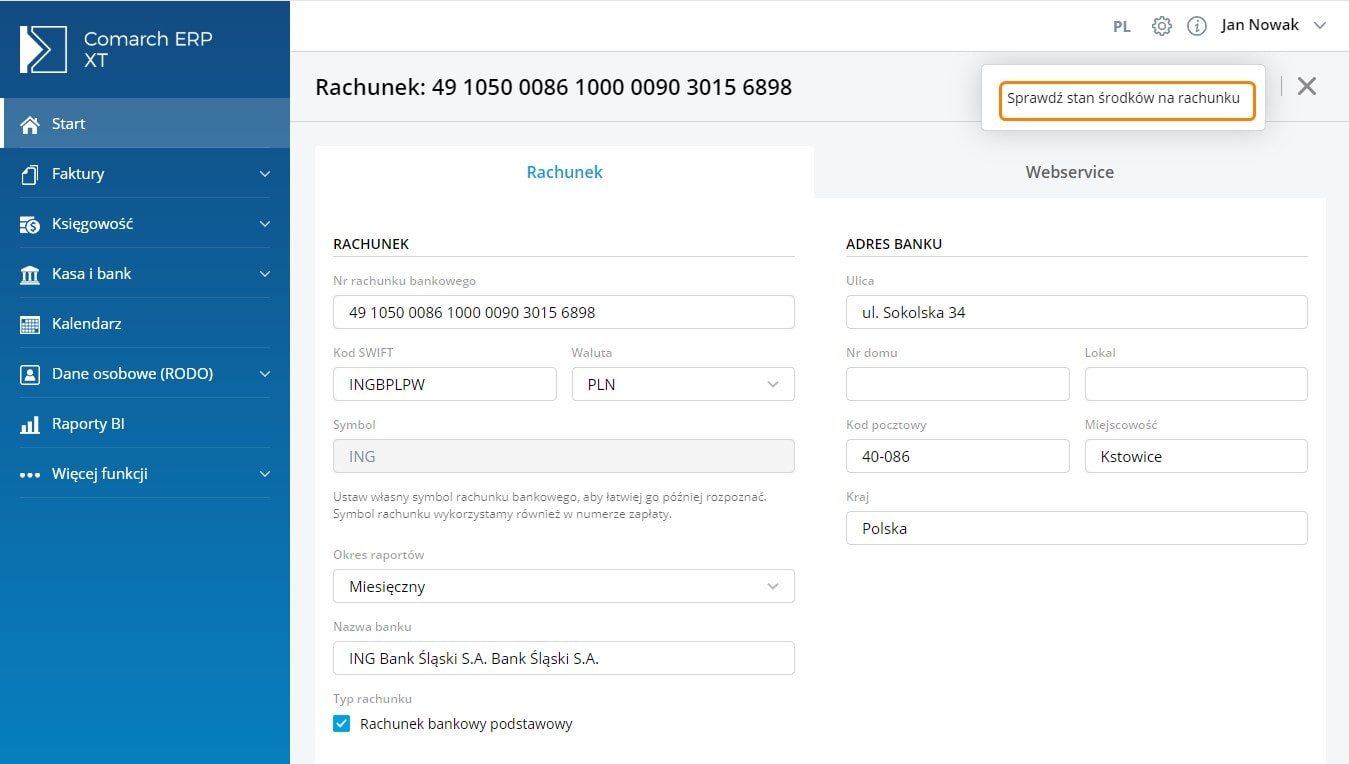Click the Comarch ERP XT logo icon
Screen dimensions: 1349x764
click(44, 49)
